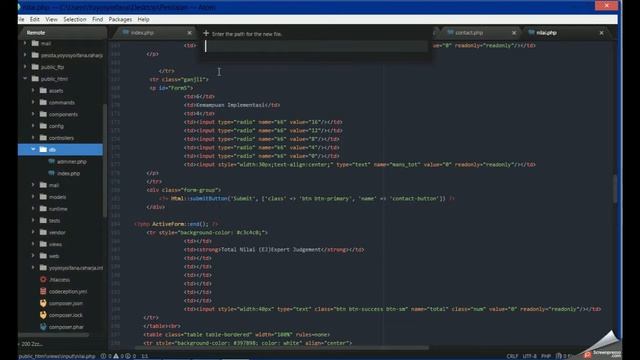Open the Edit menu

click(35, 19)
